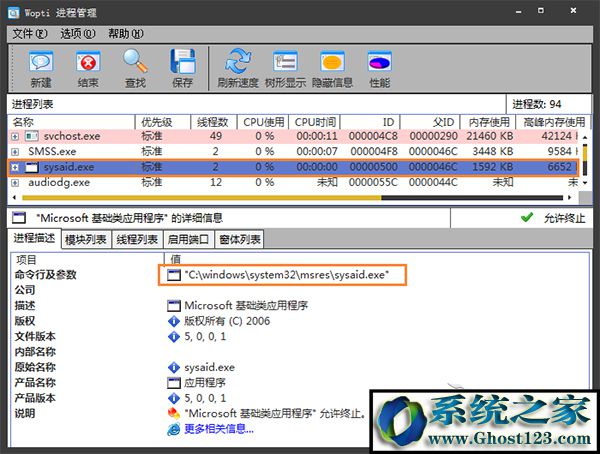Click the process list scroll down arrow
600x454 pixels.
[x=585, y=183]
